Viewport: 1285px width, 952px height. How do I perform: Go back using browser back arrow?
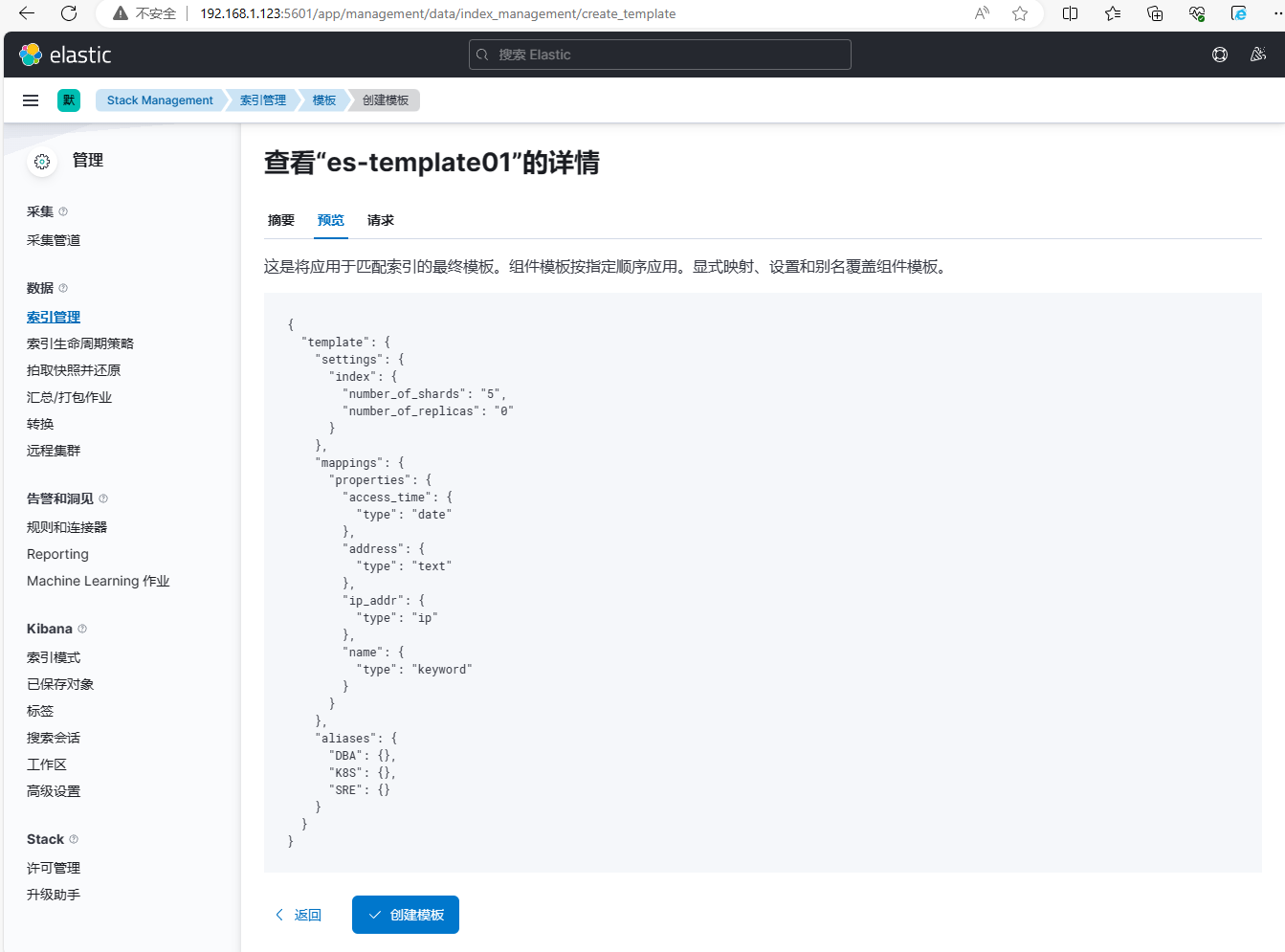[x=27, y=13]
